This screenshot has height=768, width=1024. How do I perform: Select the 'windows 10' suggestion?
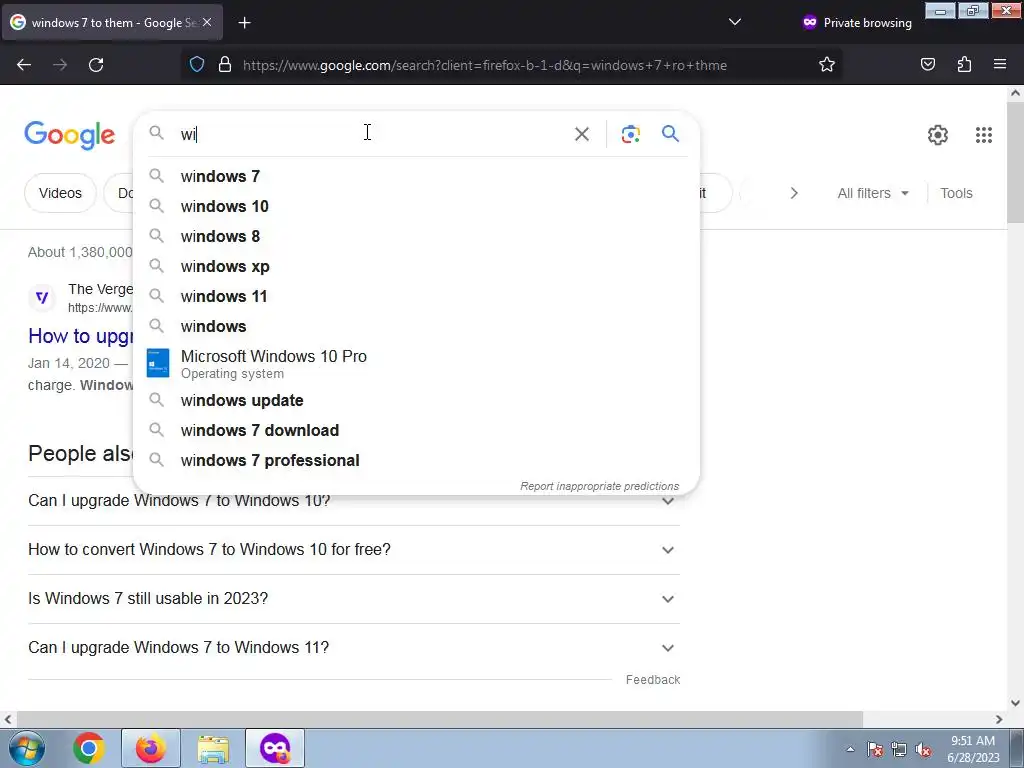pyautogui.click(x=416, y=206)
